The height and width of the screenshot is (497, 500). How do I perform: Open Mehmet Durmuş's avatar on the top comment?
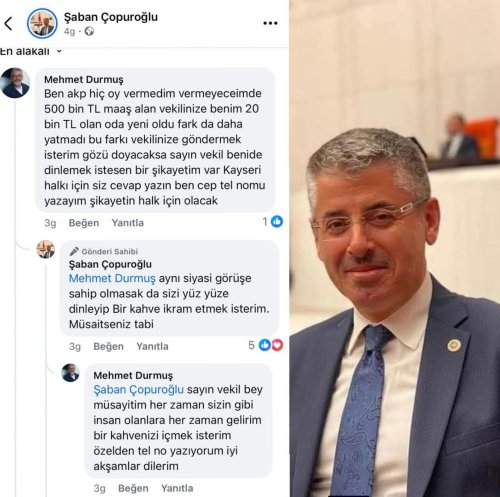[x=15, y=83]
